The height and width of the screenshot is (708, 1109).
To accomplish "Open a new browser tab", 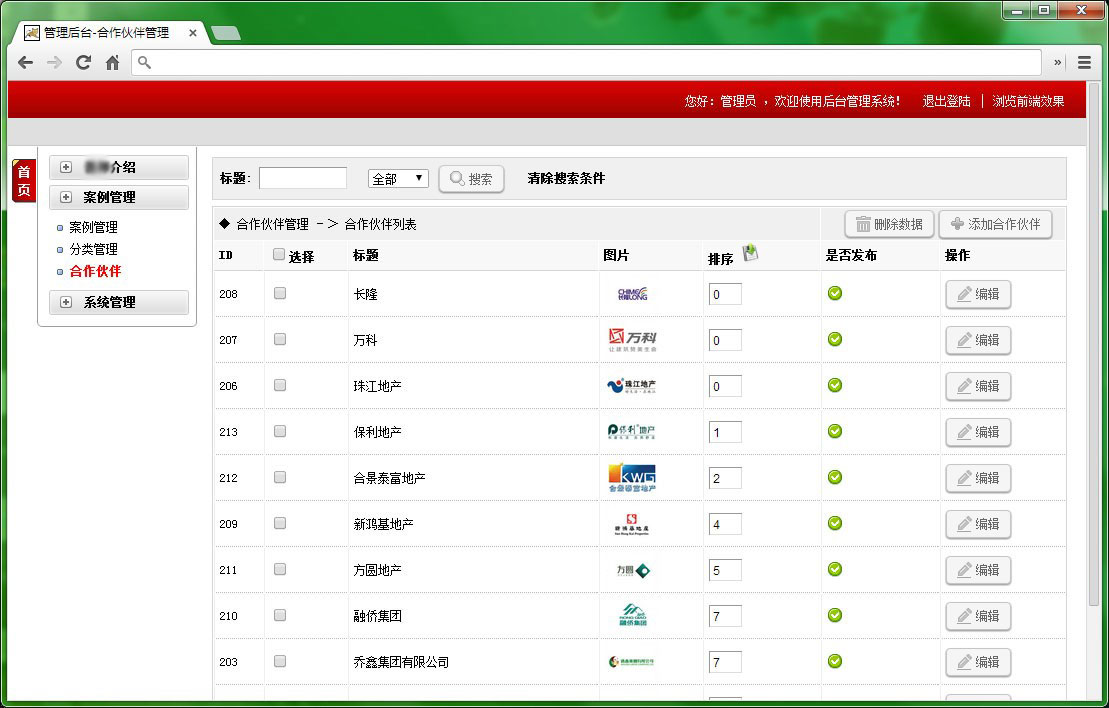I will tap(226, 33).
